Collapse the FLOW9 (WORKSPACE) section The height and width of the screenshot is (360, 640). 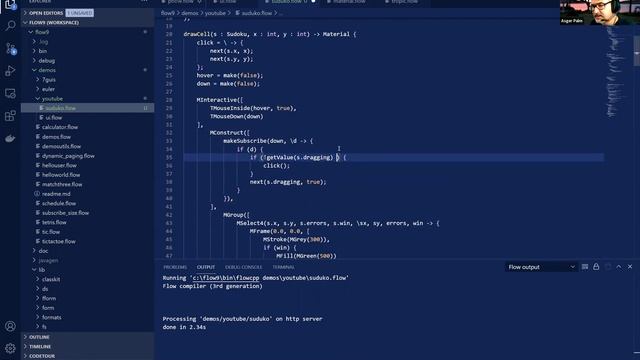point(87,22)
